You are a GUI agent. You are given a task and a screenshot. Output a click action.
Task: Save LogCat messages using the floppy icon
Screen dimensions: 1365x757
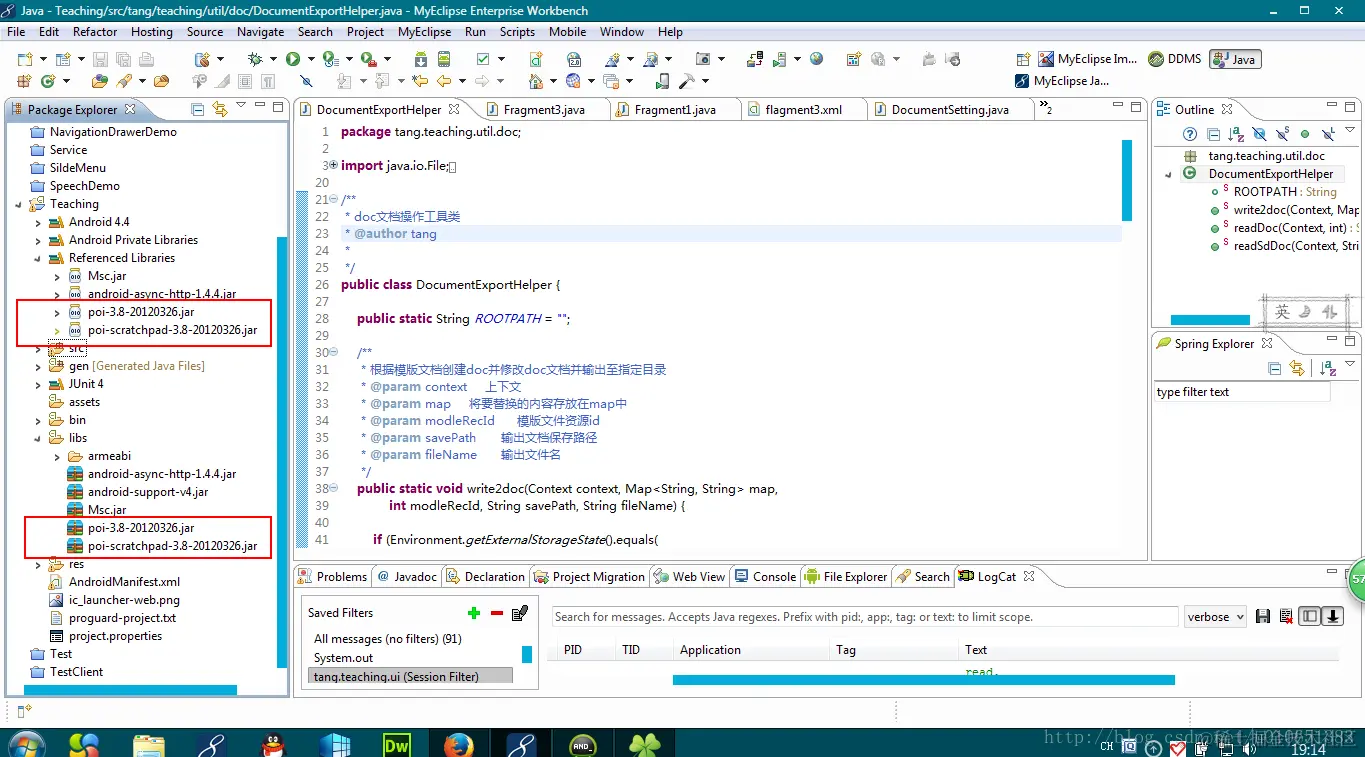tap(1263, 617)
